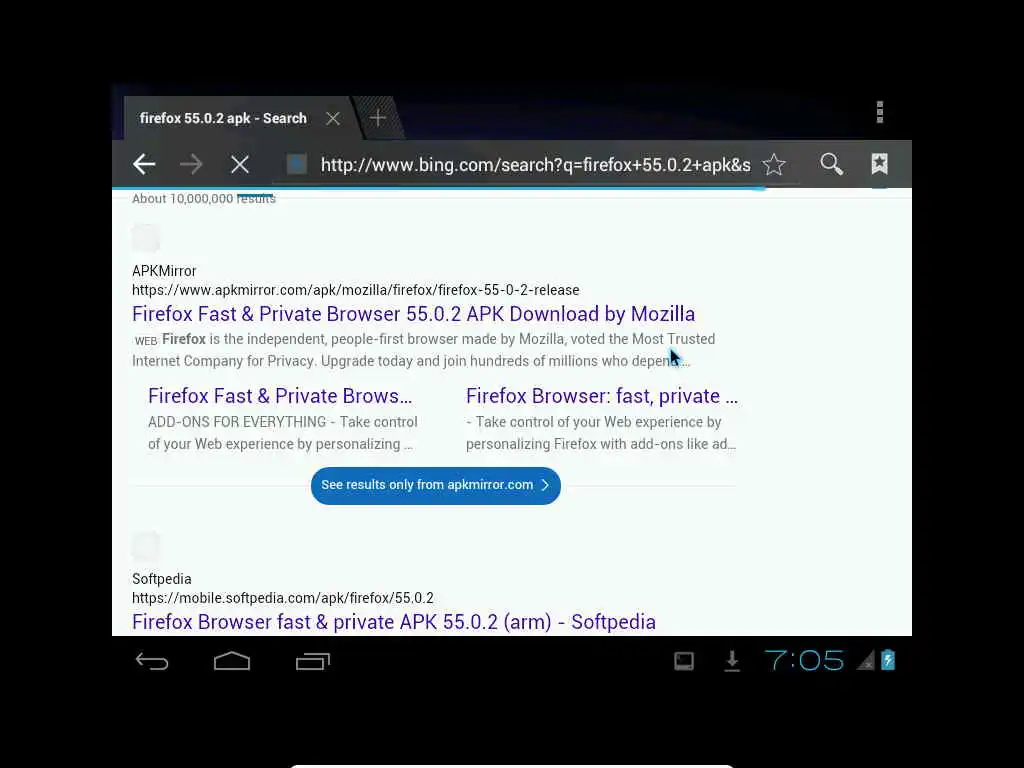
Task: Bookmark this page with the star icon
Action: pyautogui.click(x=774, y=165)
